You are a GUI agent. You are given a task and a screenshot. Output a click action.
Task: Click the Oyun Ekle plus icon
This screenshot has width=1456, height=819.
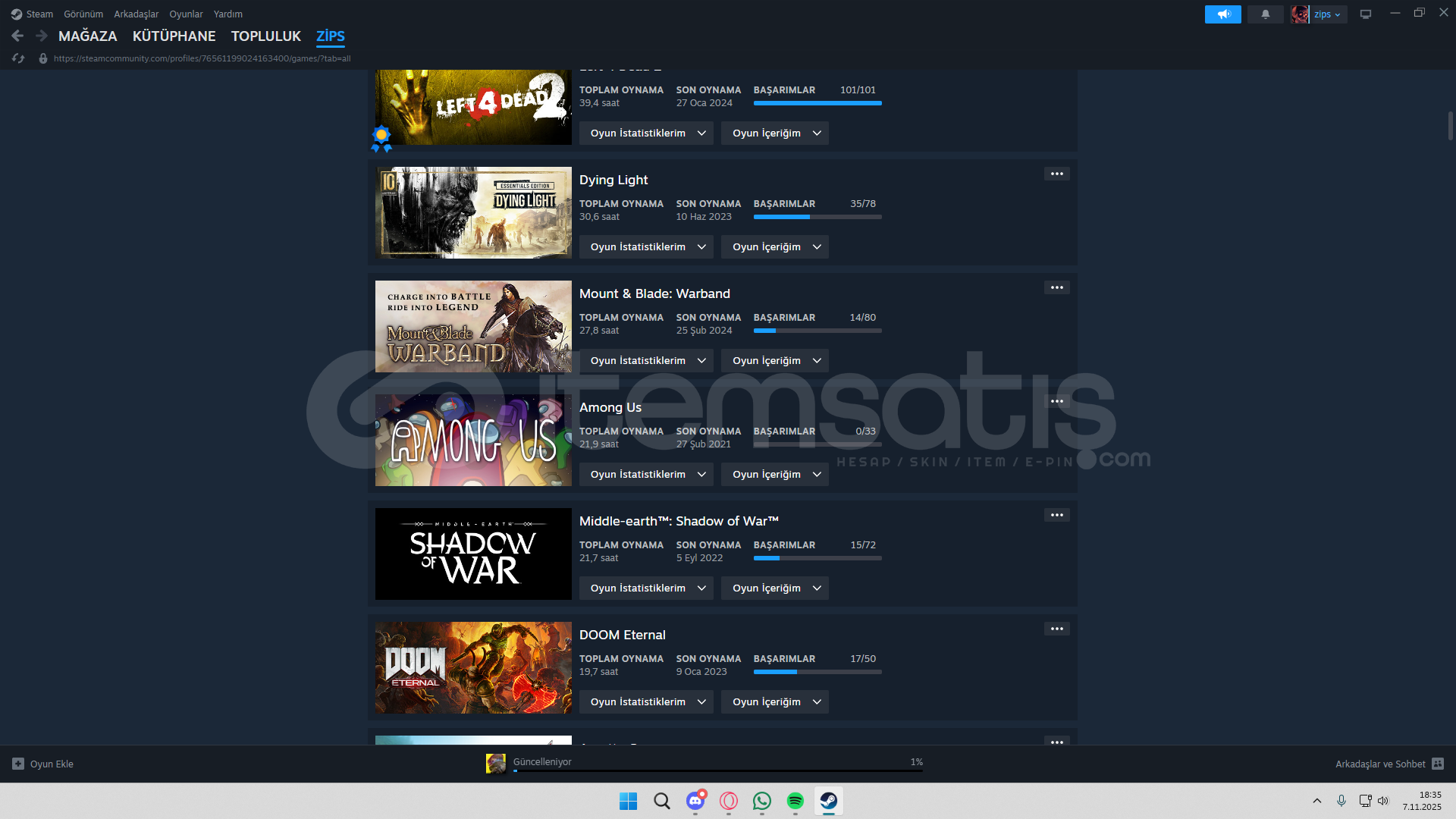click(18, 764)
